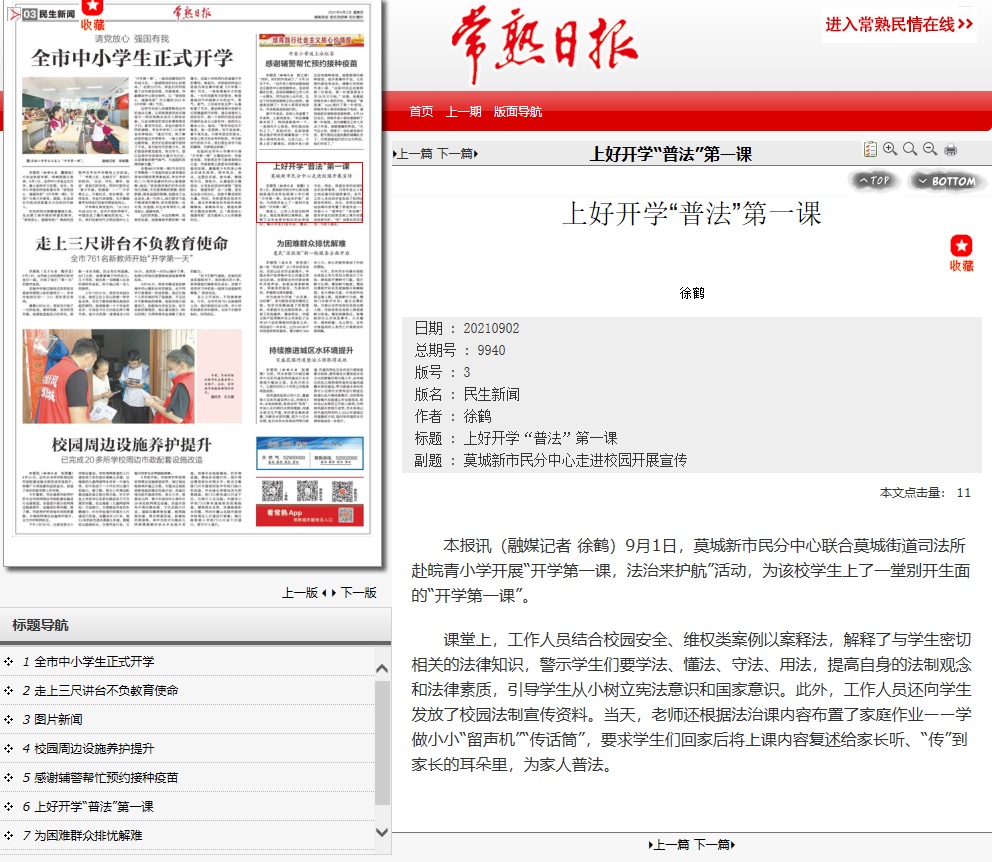Zoom in on the article text

(x=890, y=149)
